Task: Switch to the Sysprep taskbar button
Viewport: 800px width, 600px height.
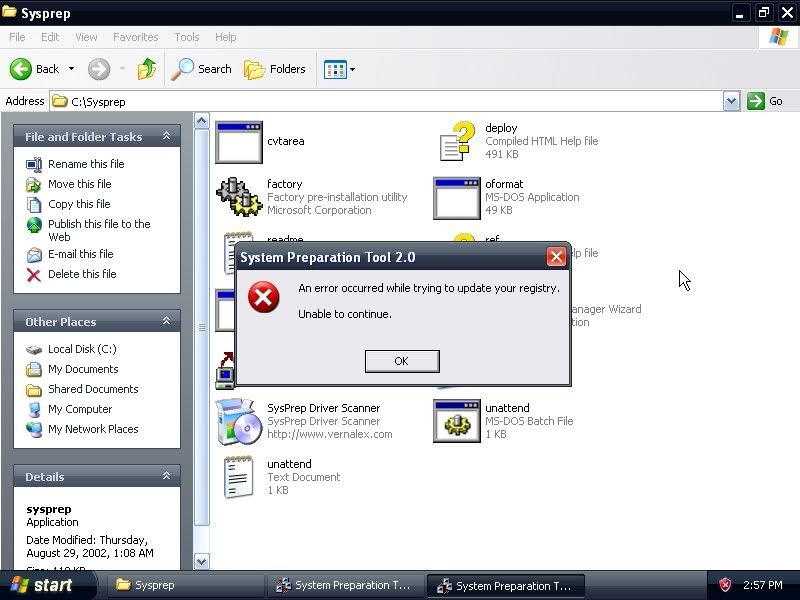Action: [x=184, y=585]
